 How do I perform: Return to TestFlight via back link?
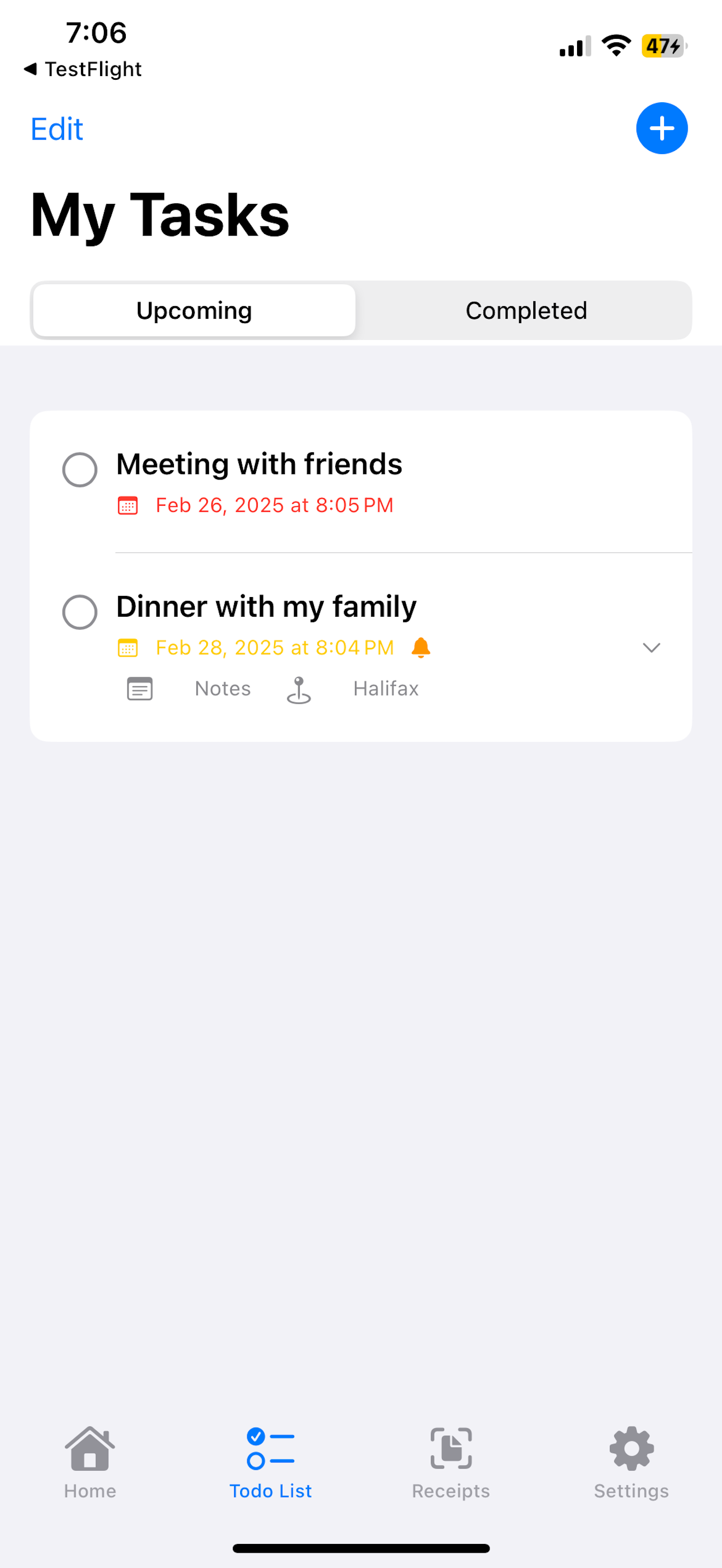click(83, 69)
